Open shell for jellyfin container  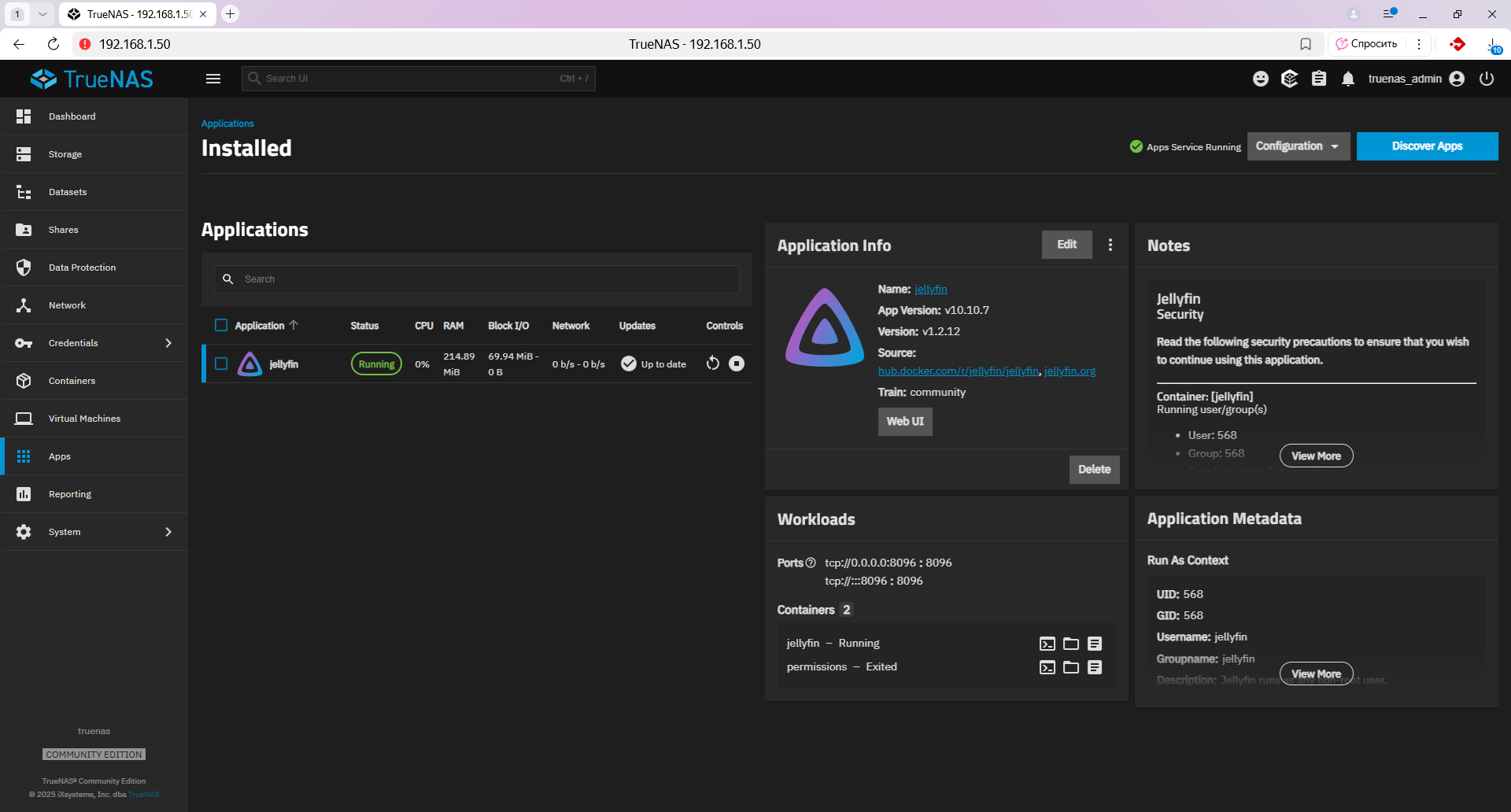click(1047, 644)
